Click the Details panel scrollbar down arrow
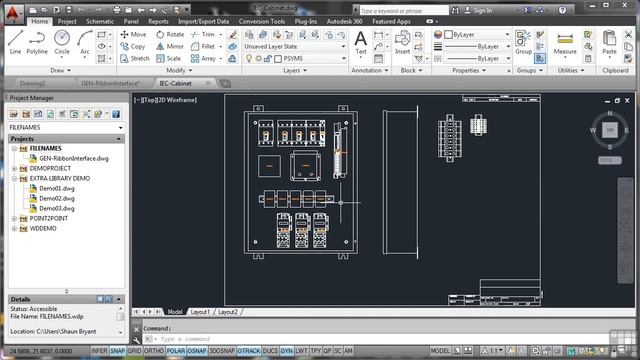The height and width of the screenshot is (360, 640). [x=120, y=332]
